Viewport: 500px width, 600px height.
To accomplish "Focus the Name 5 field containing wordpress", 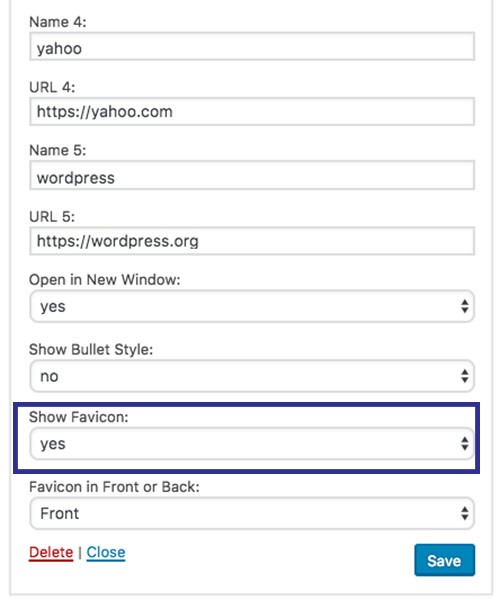I will 252,176.
